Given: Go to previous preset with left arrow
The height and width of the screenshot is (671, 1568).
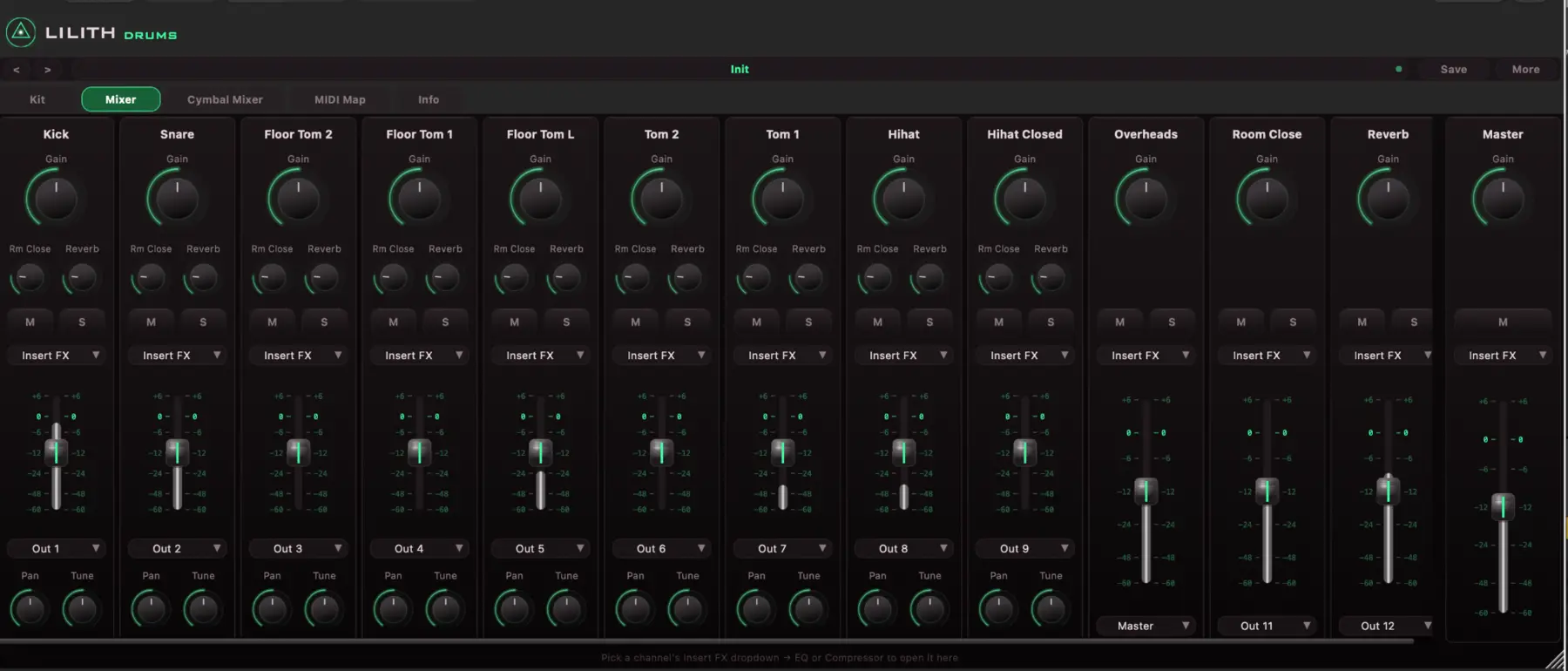Looking at the screenshot, I should [x=17, y=70].
